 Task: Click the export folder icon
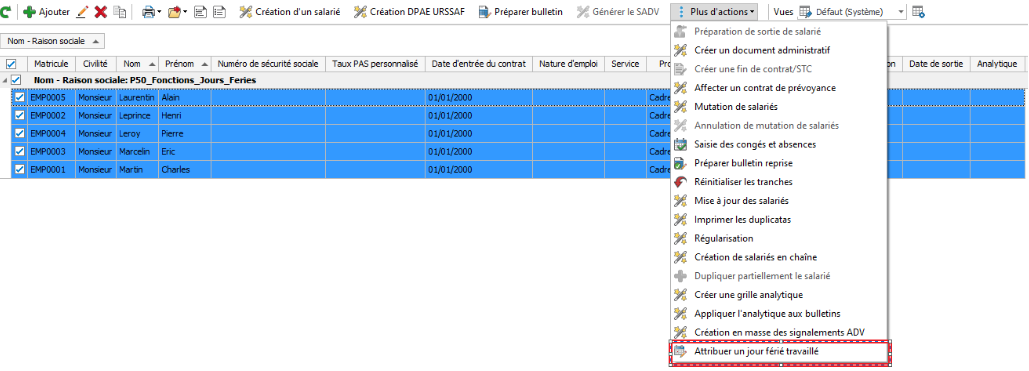[x=175, y=12]
